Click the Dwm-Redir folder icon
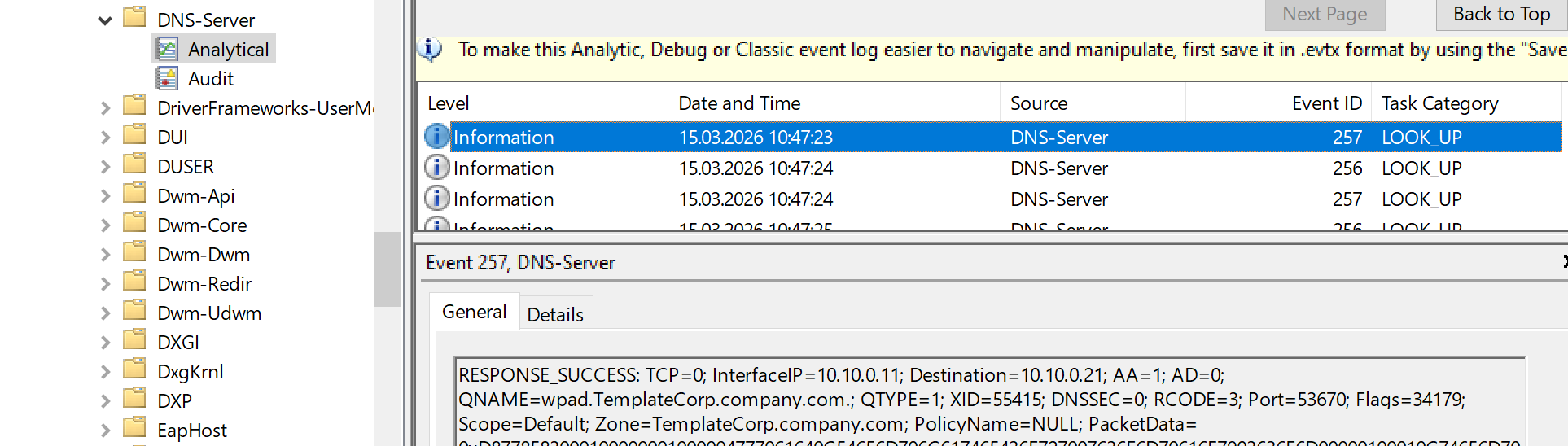Viewport: 1568px width, 446px height. pyautogui.click(x=134, y=282)
